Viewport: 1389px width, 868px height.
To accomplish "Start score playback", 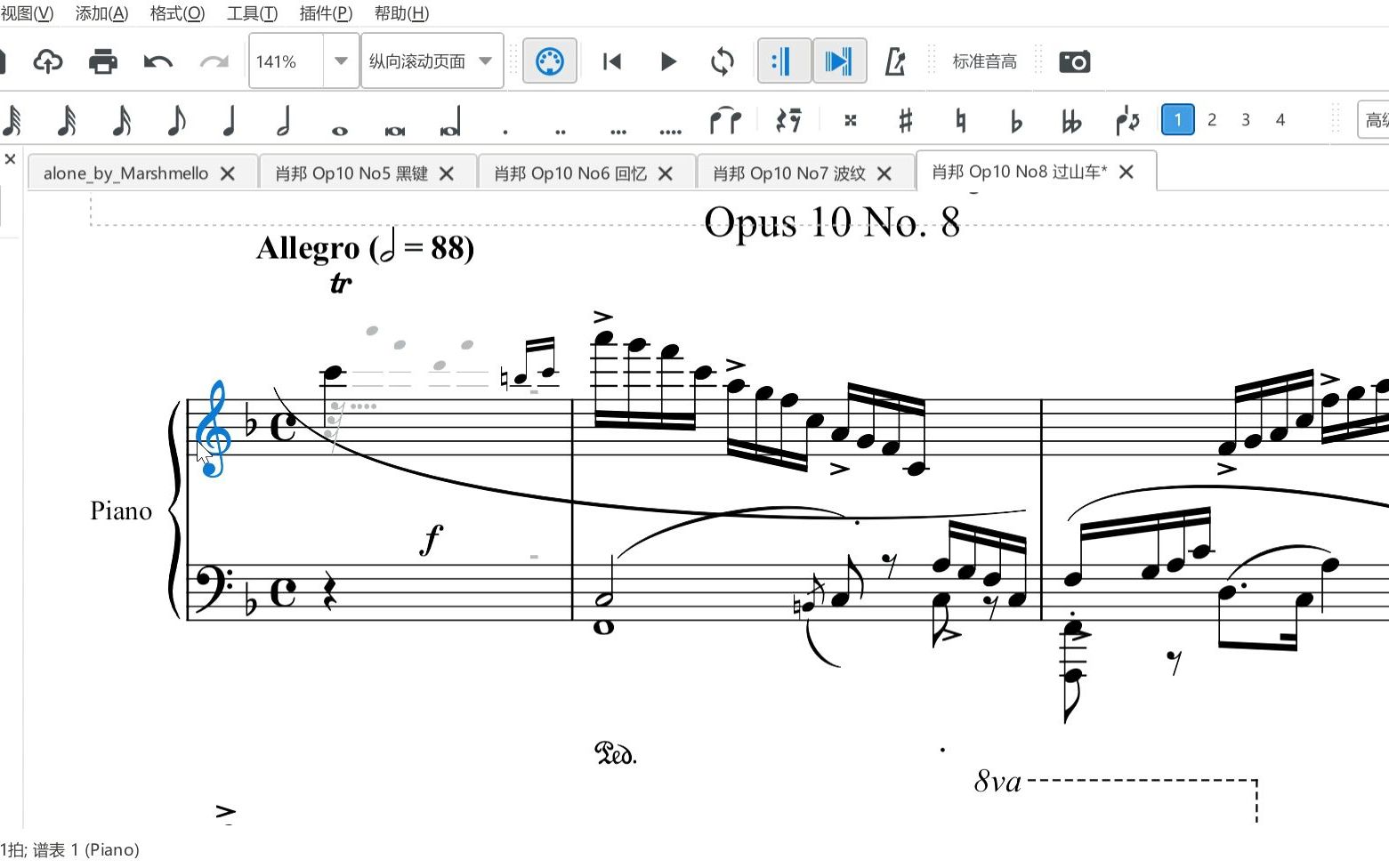I will point(668,61).
